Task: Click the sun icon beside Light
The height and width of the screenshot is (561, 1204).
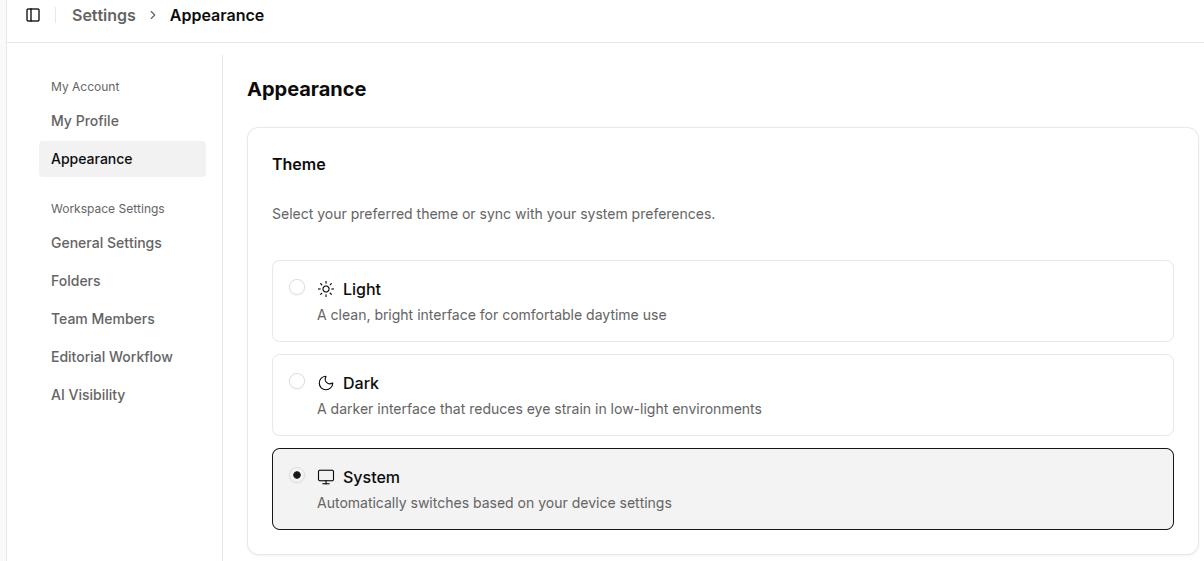Action: coord(326,289)
